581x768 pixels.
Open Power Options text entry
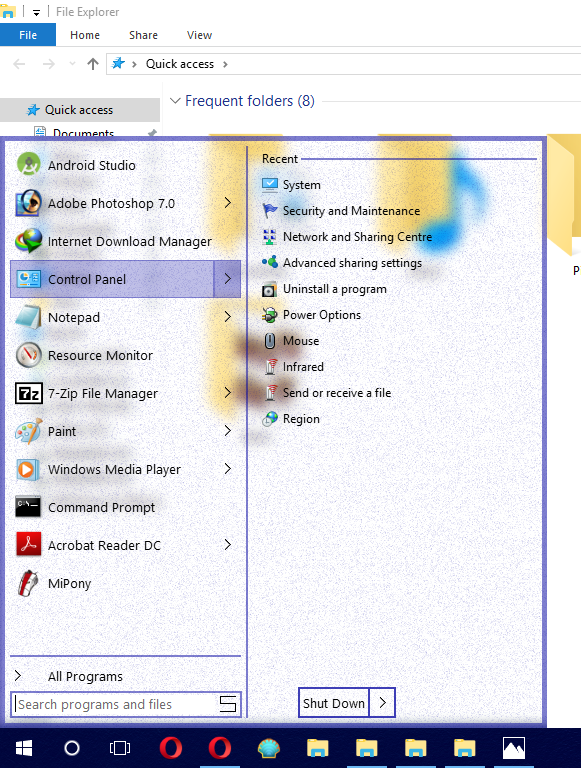(x=322, y=314)
